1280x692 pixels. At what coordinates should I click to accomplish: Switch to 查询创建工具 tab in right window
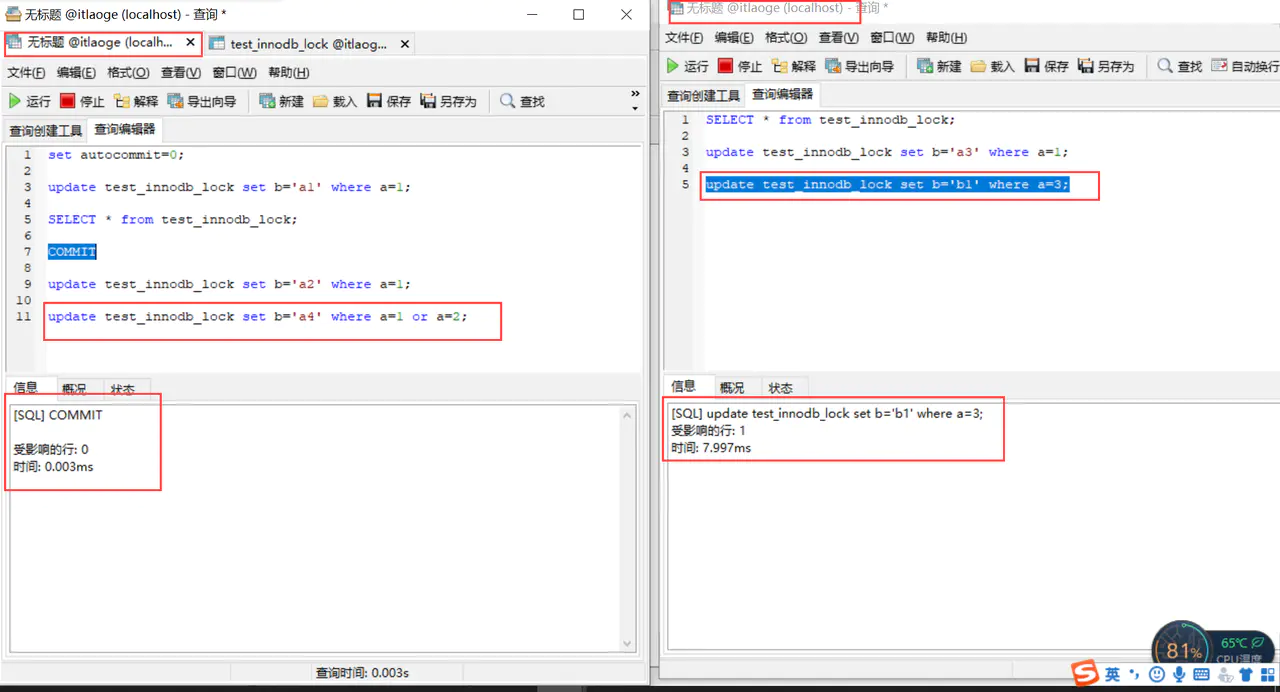704,96
